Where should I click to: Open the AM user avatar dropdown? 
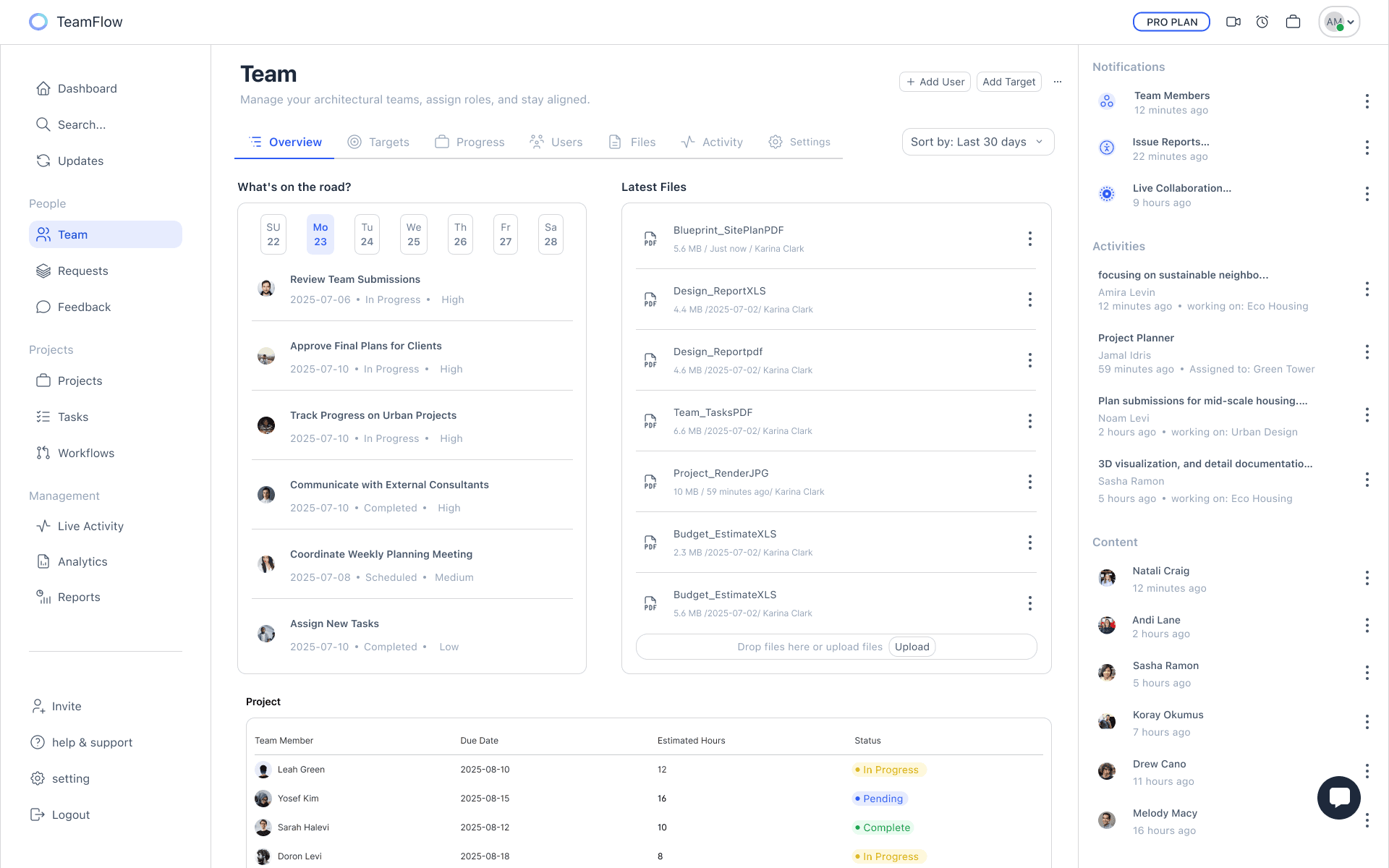coord(1339,22)
